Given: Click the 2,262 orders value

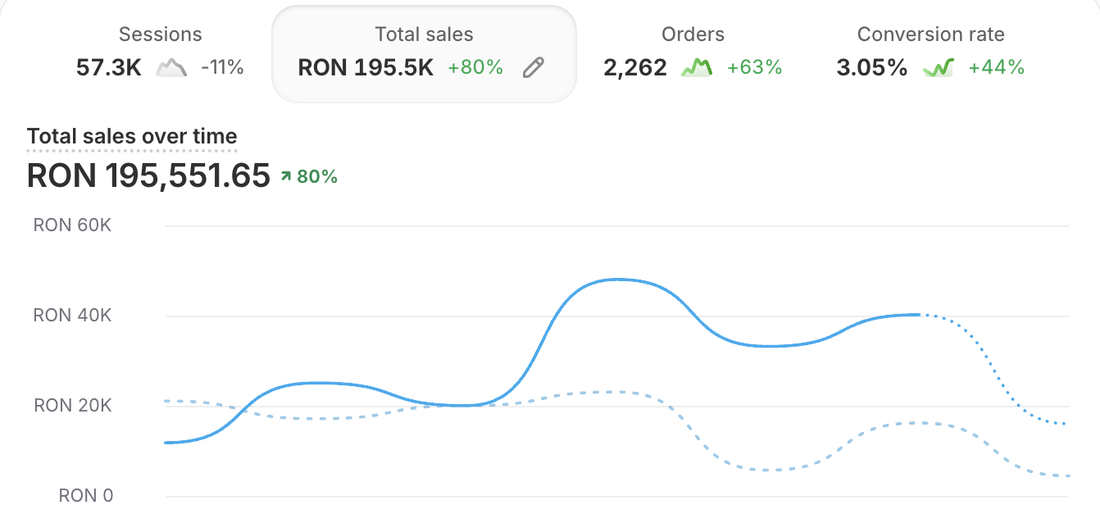Looking at the screenshot, I should [x=635, y=68].
